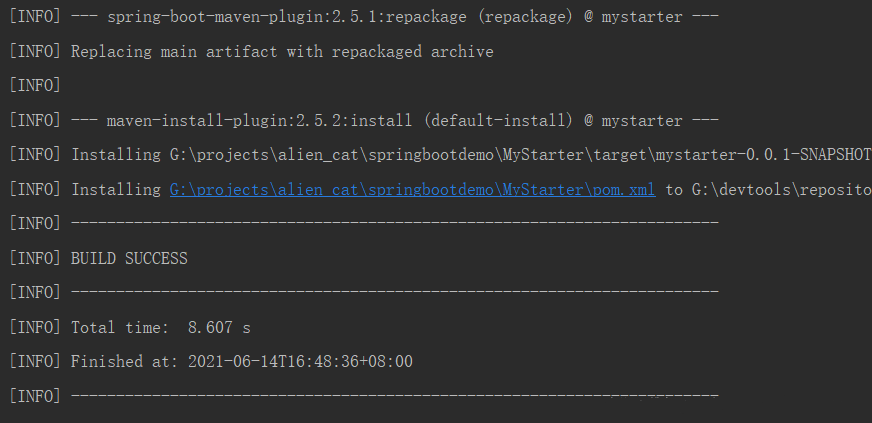The height and width of the screenshot is (423, 872).
Task: Click the last dashed separator under Finished at
Action: click(395, 396)
